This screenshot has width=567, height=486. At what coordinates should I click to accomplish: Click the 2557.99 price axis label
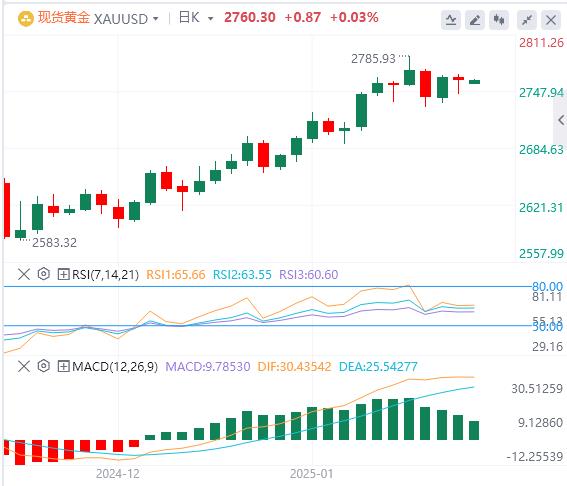(541, 253)
